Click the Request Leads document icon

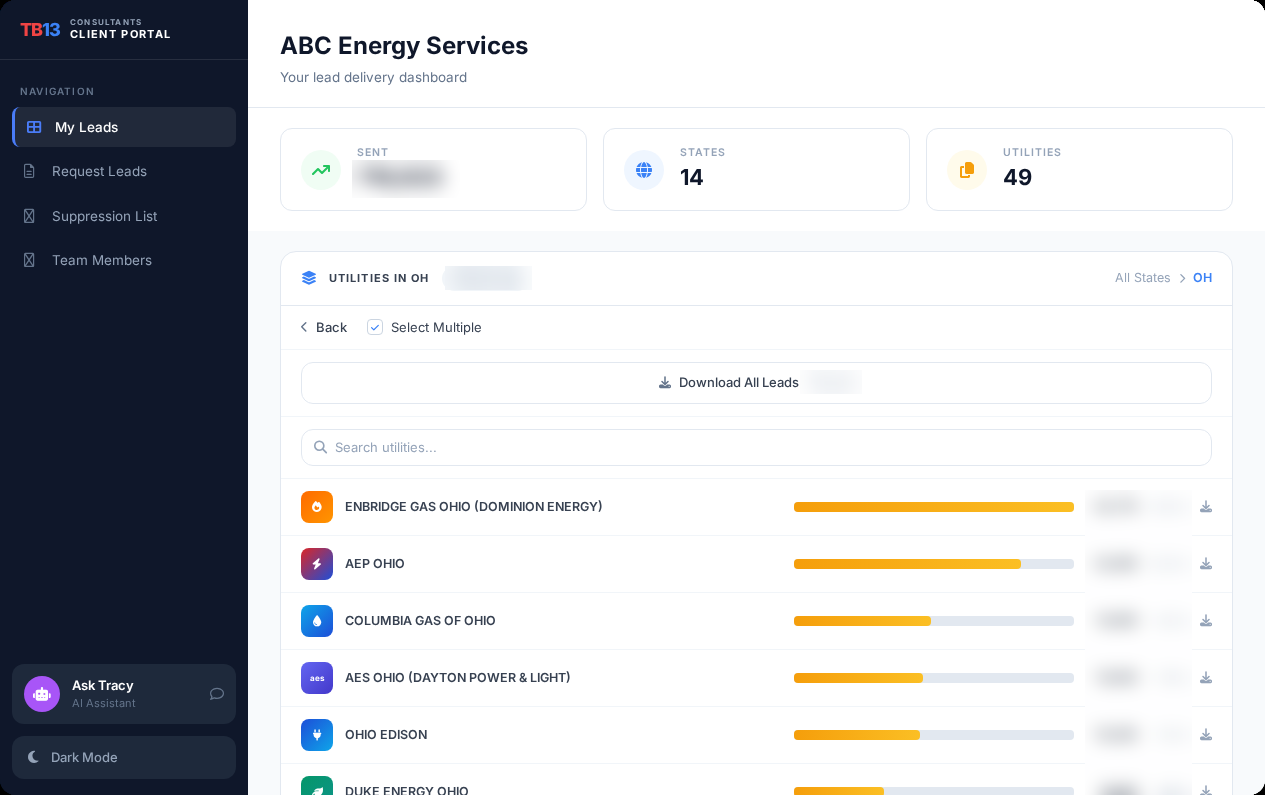(x=29, y=171)
